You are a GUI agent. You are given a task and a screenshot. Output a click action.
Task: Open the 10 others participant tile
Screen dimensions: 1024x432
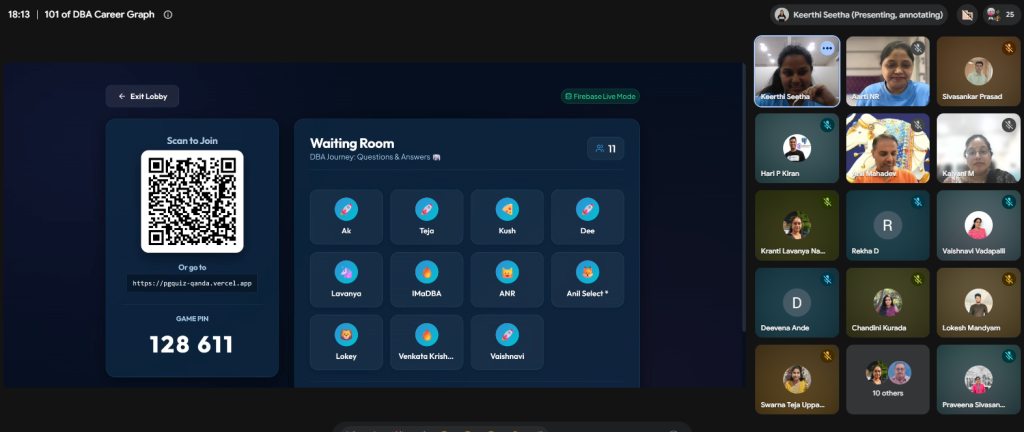pyautogui.click(x=888, y=379)
